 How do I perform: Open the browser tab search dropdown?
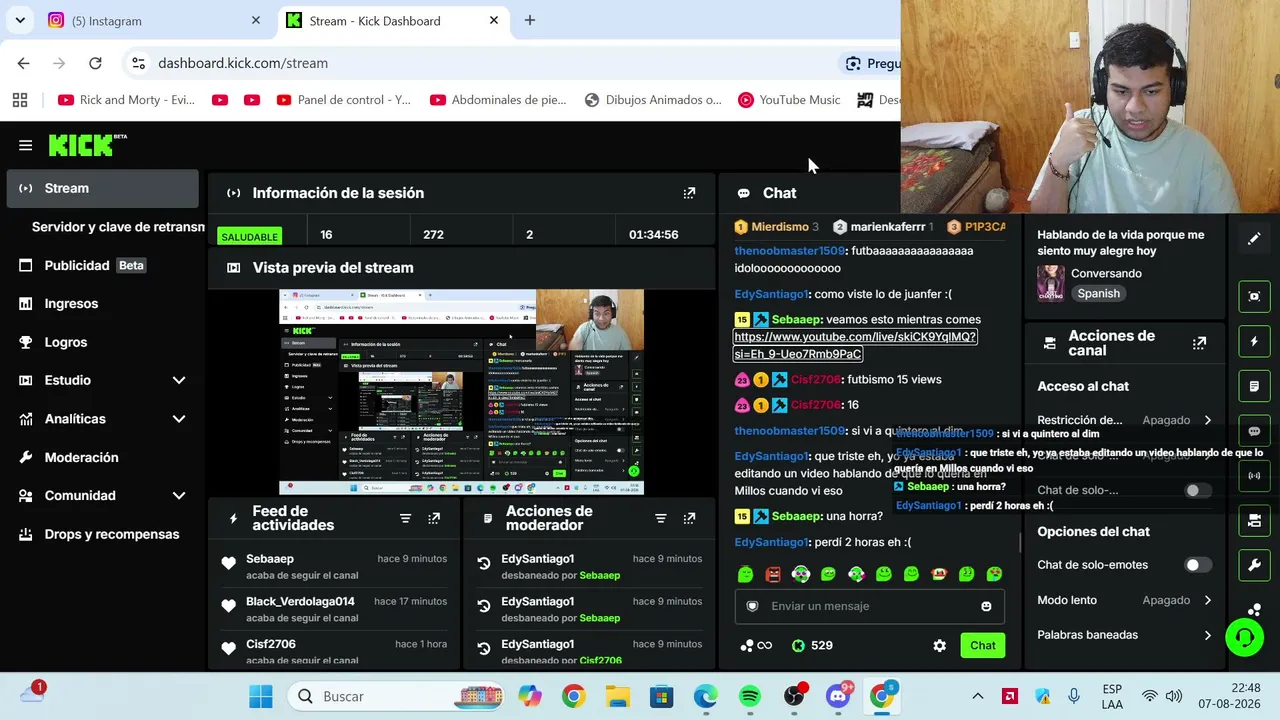click(20, 20)
